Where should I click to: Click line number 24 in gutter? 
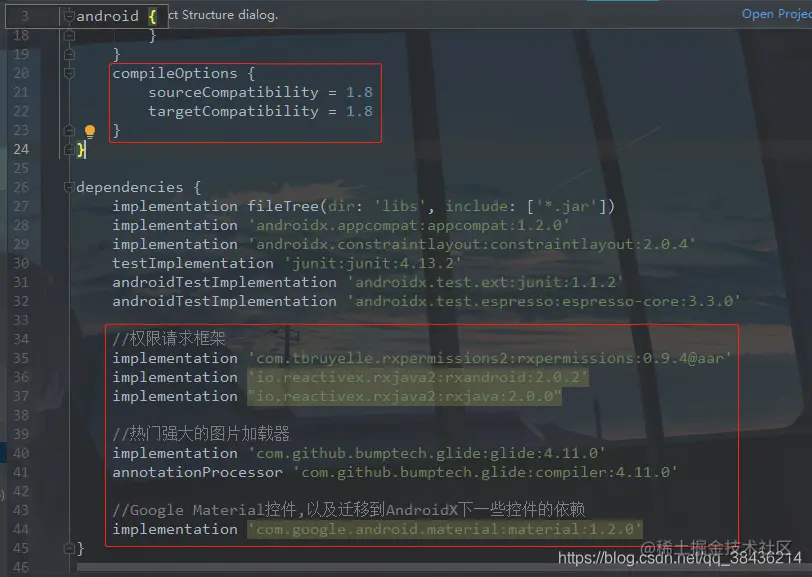[x=21, y=149]
